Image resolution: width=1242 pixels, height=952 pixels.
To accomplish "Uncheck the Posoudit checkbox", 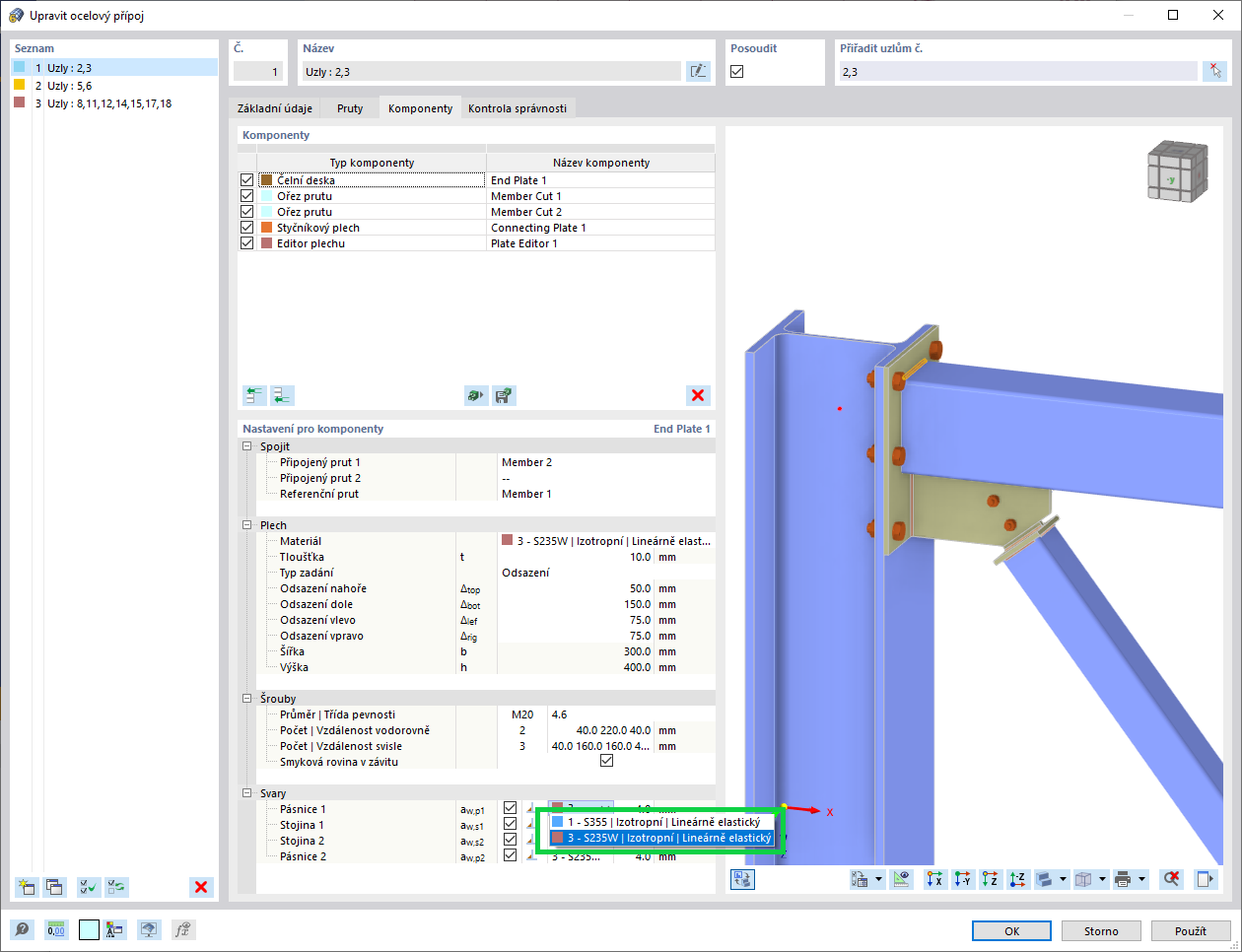I will (737, 72).
